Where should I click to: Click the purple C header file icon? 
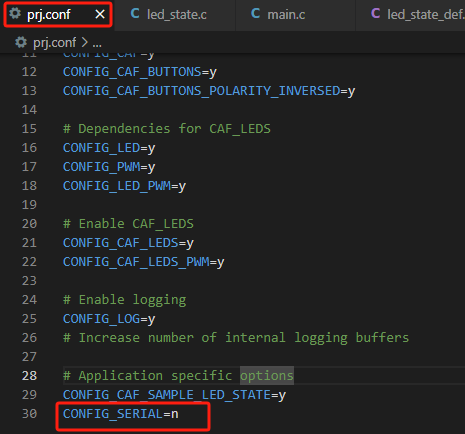click(376, 14)
